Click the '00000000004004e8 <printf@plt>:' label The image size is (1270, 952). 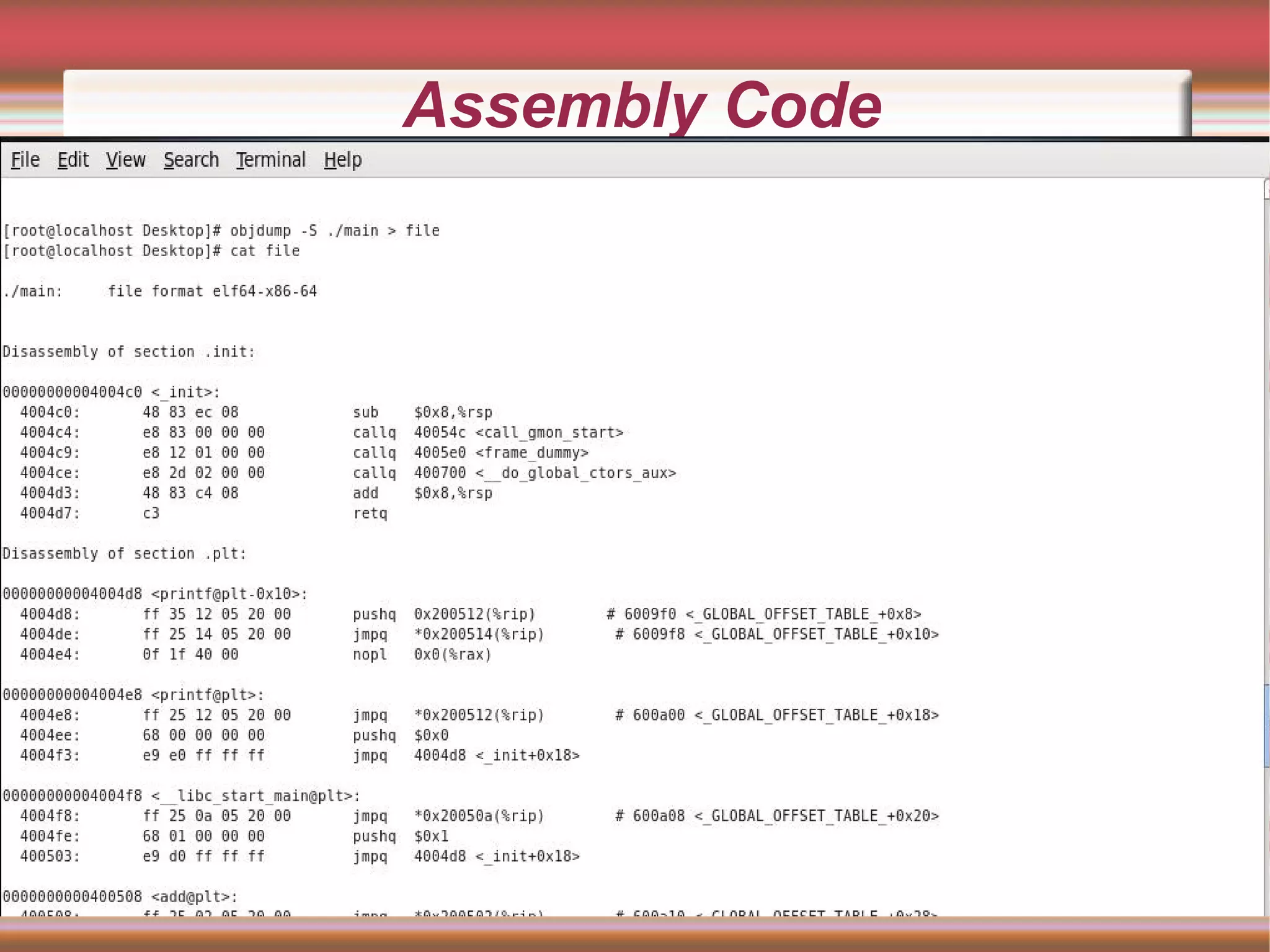click(133, 695)
